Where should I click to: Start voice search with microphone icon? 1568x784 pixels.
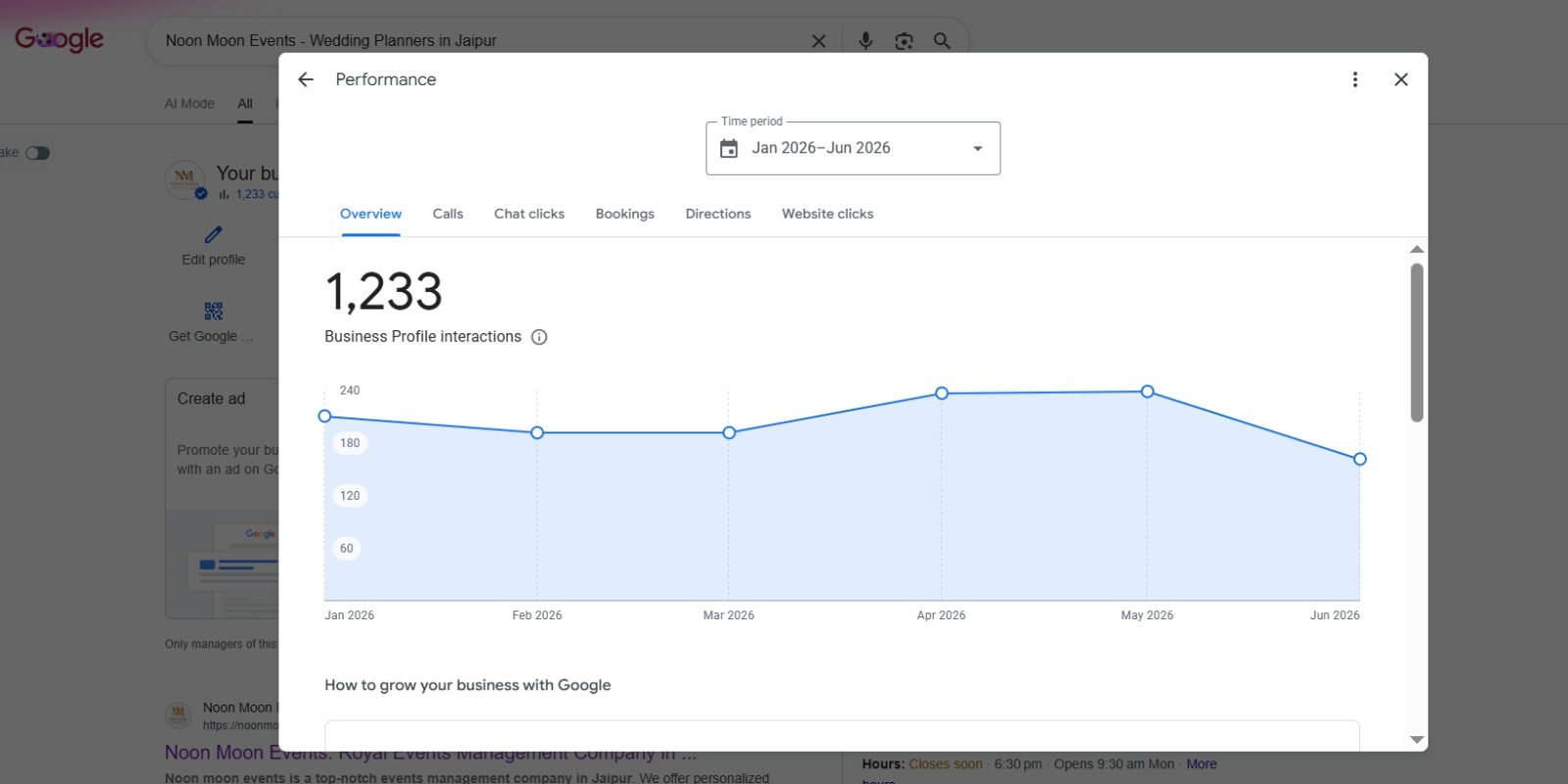865,41
